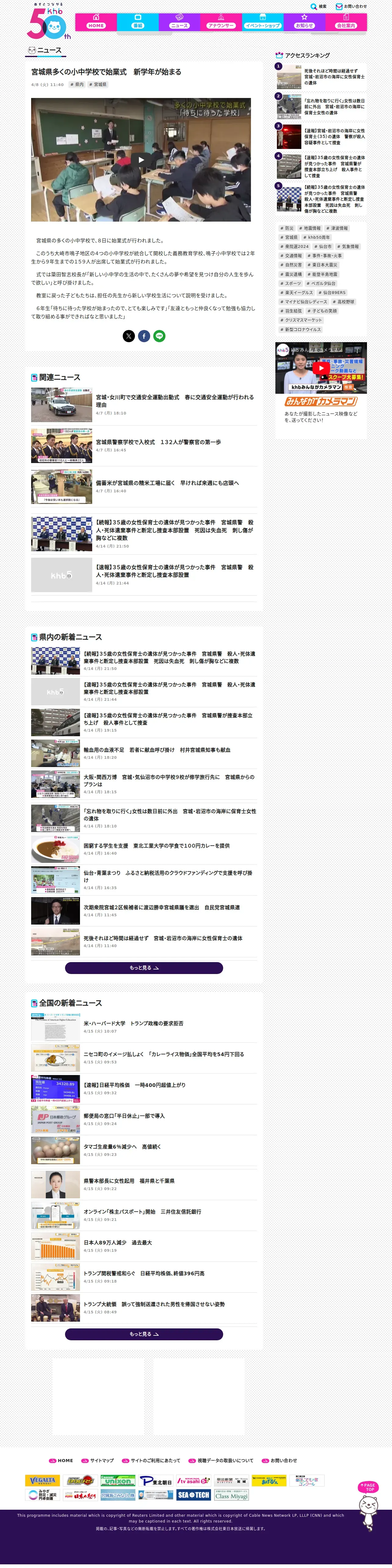Screen dimensions: 392x1568
Task: Open サイトのご利用にあたって footer link
Action: pyautogui.click(x=151, y=1460)
